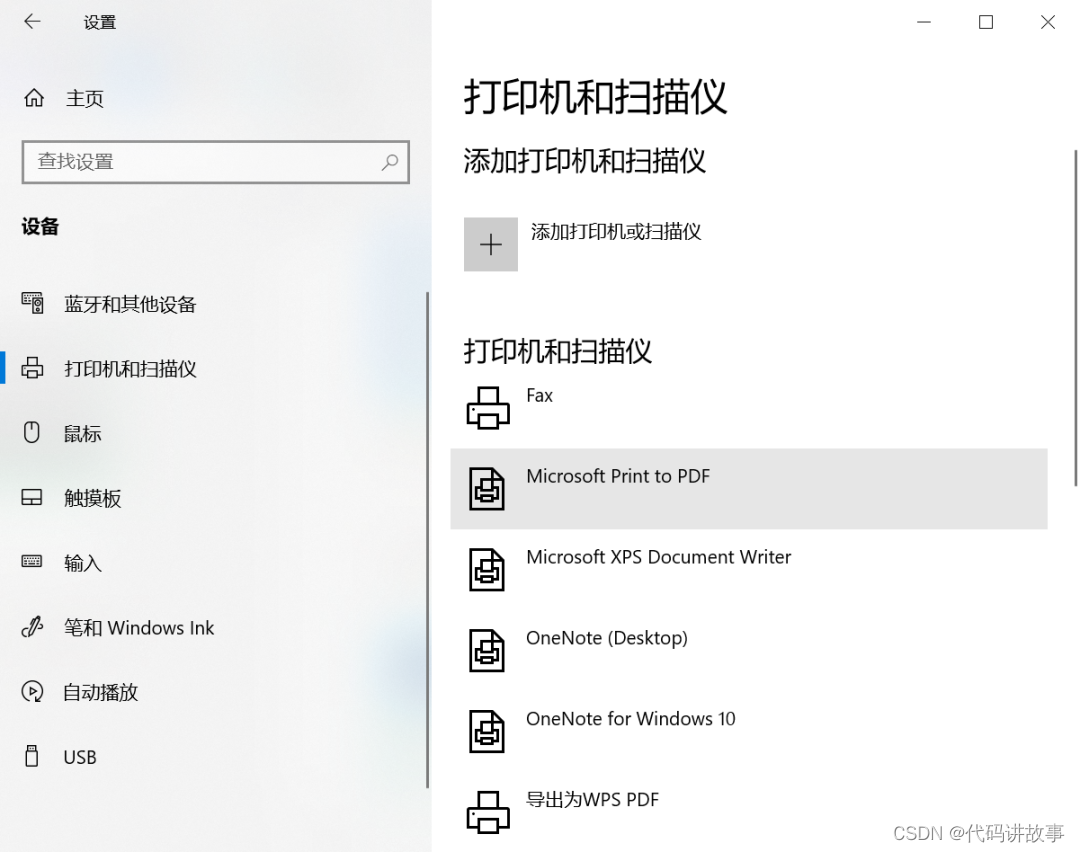1080x852 pixels.
Task: Open 蓝牙和其他设备 label in sidebar
Action: coord(130,304)
